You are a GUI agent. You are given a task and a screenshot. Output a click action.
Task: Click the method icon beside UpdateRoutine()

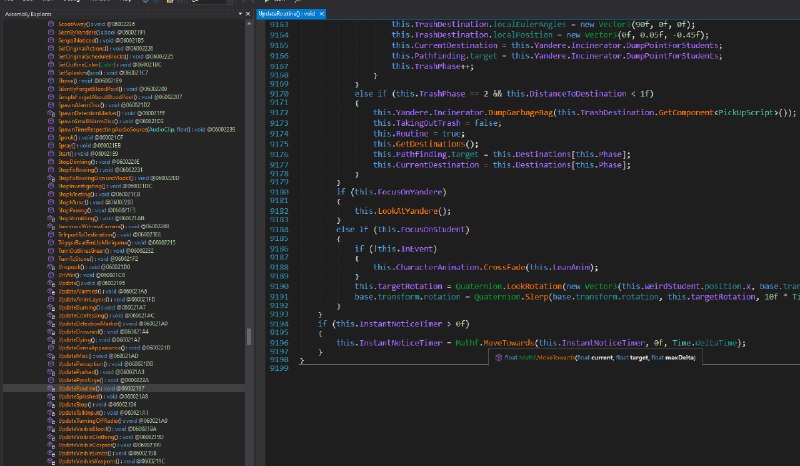50,387
